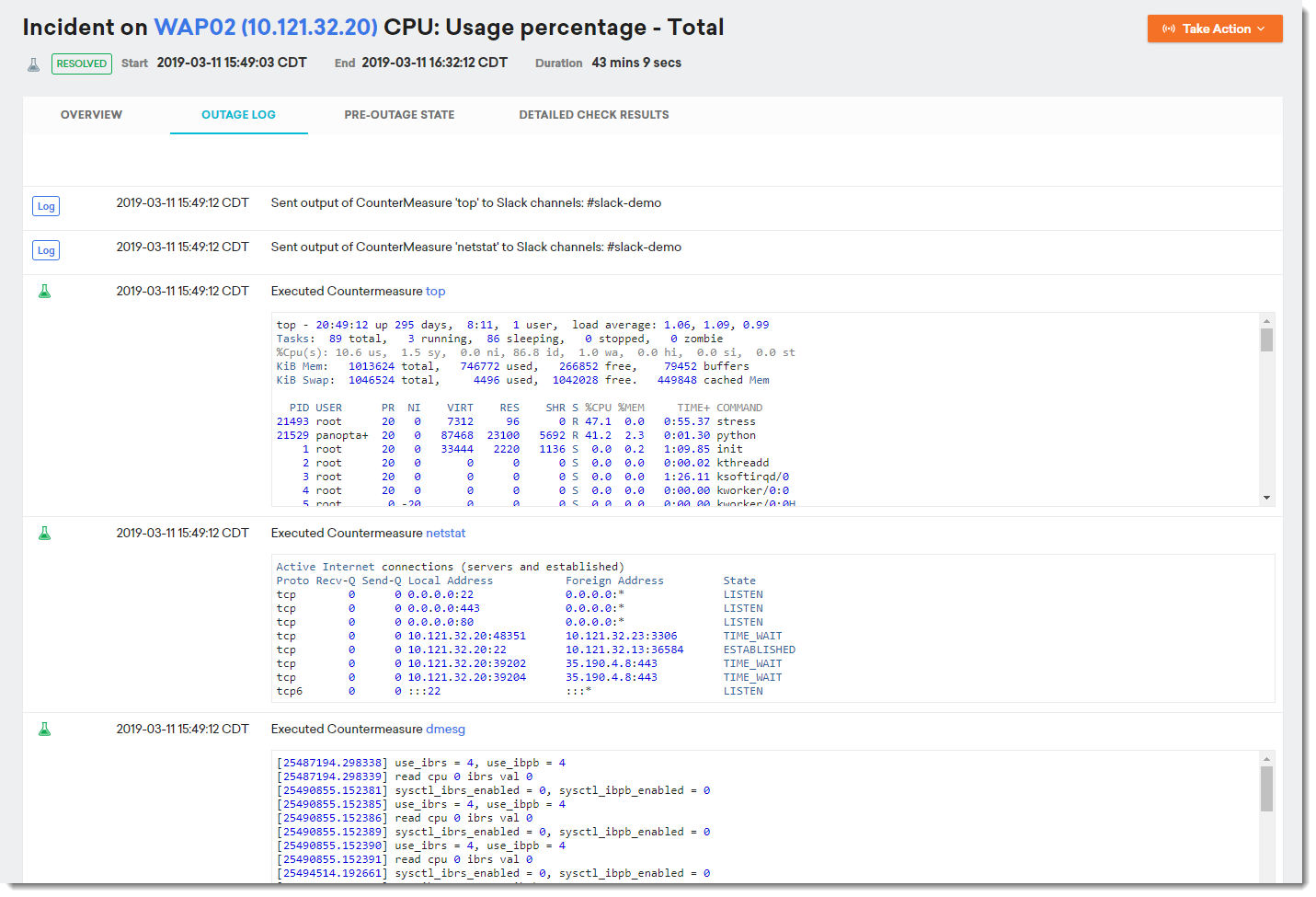The width and height of the screenshot is (1316, 897).
Task: Click the netstat row for 0.0.0.0:443
Action: pos(520,609)
